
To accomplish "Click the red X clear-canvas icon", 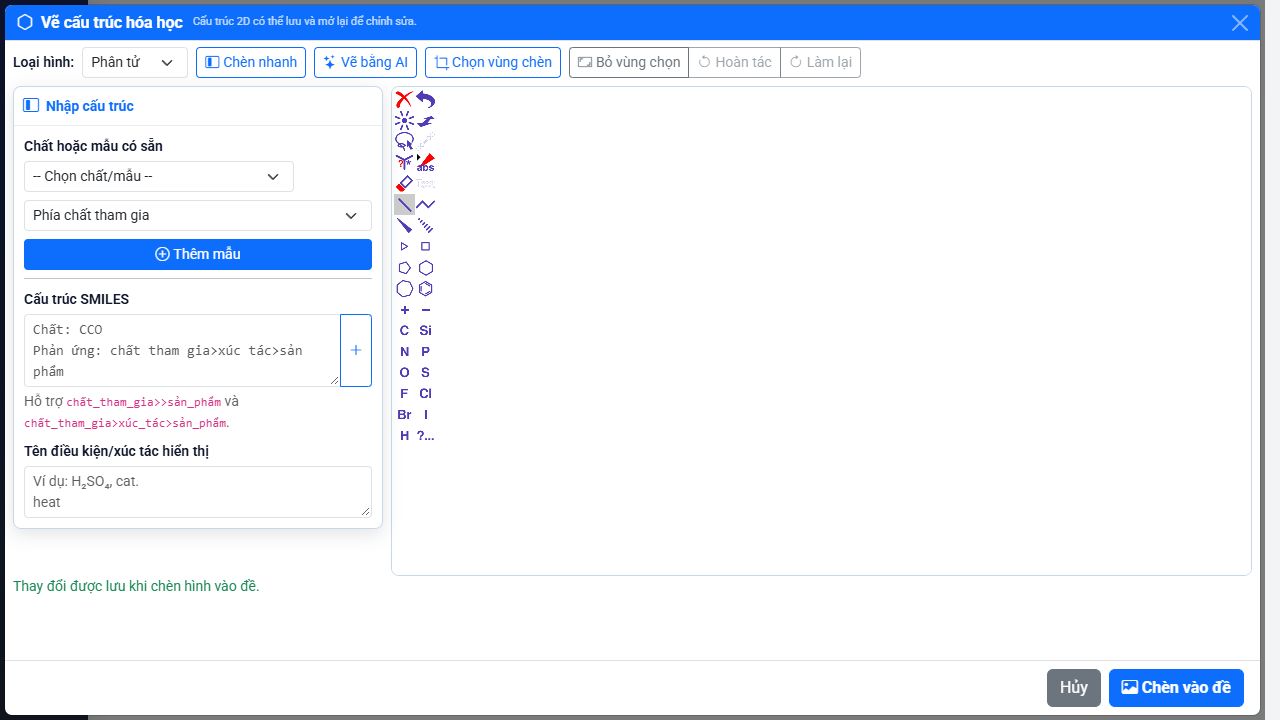I will [x=404, y=100].
